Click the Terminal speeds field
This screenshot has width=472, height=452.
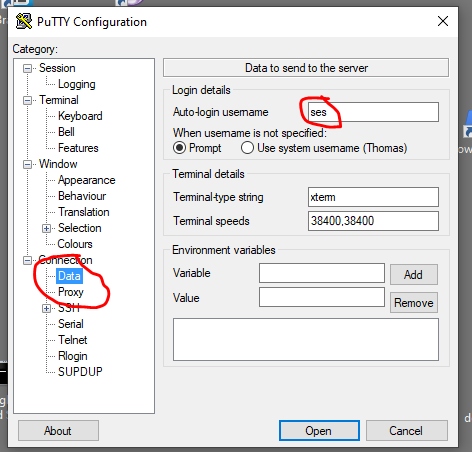[x=373, y=221]
